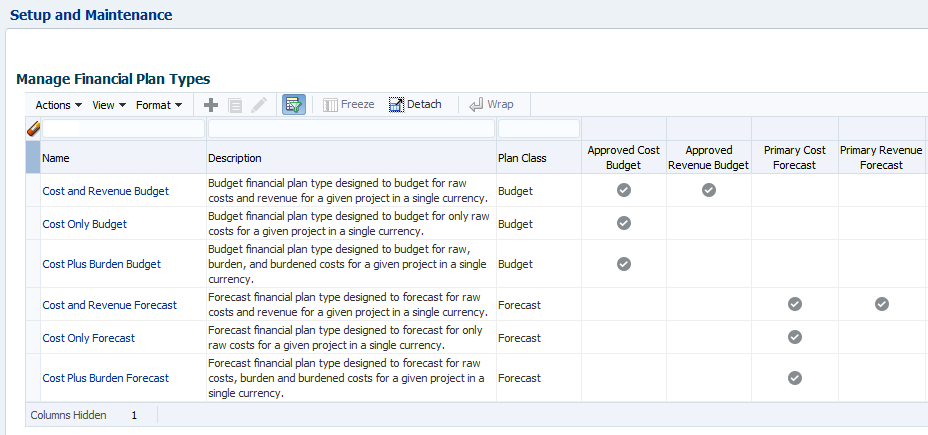The width and height of the screenshot is (928, 435).
Task: Toggle the Query By Example filter icon
Action: click(294, 105)
